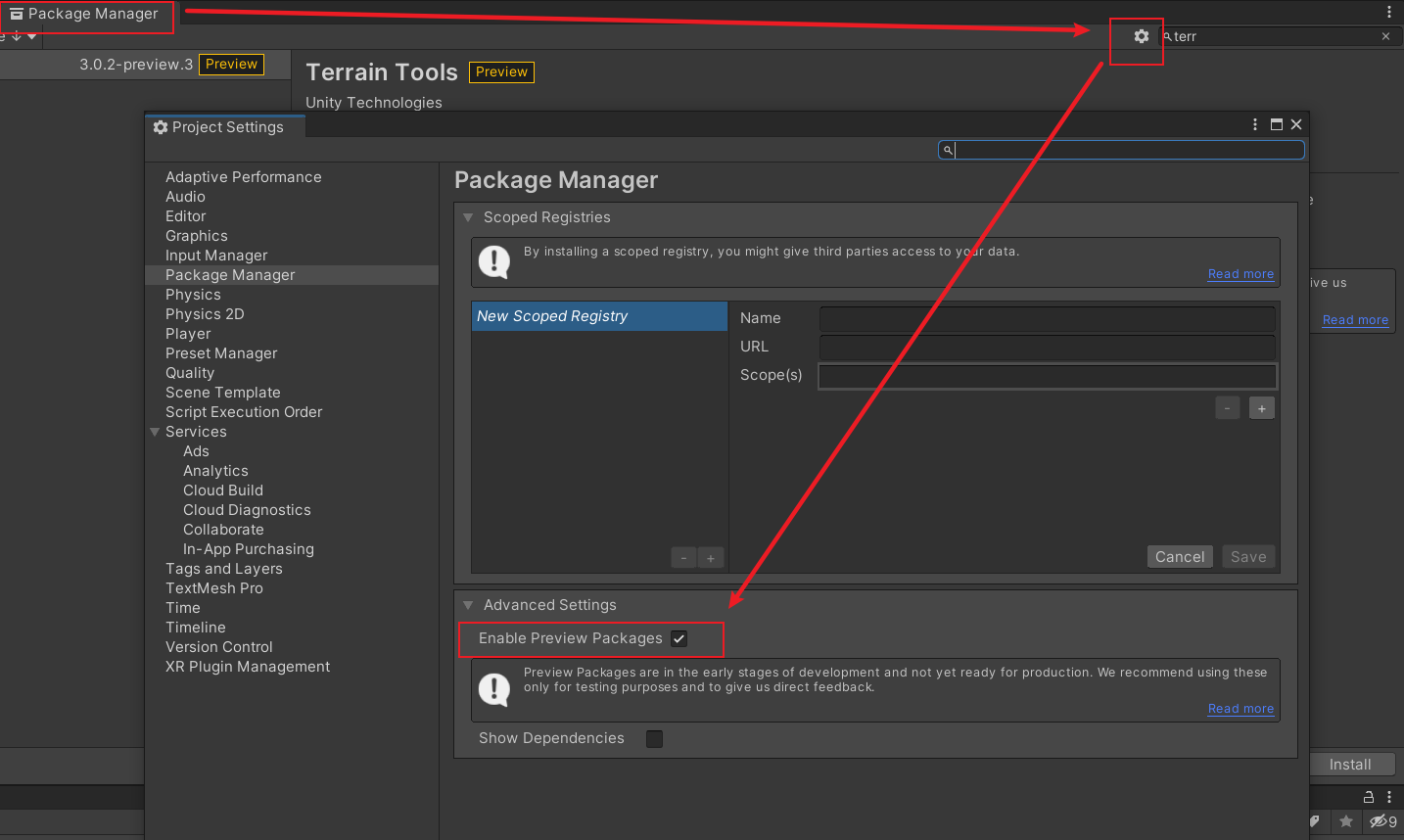
Task: Click the magnifier icon in Project Settings search
Action: [948, 150]
